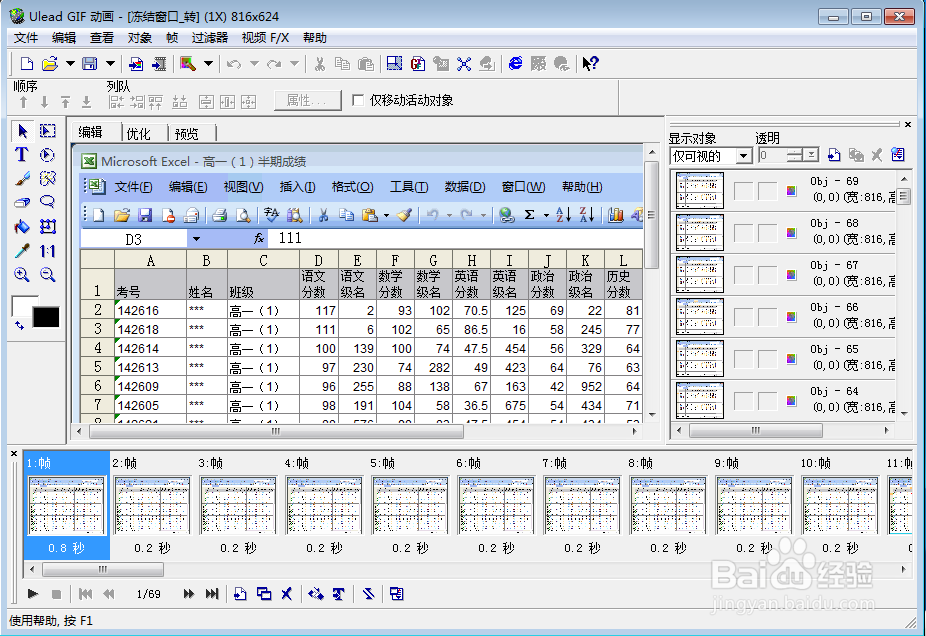Select the Lasso selection tool
The image size is (926, 636).
48,203
